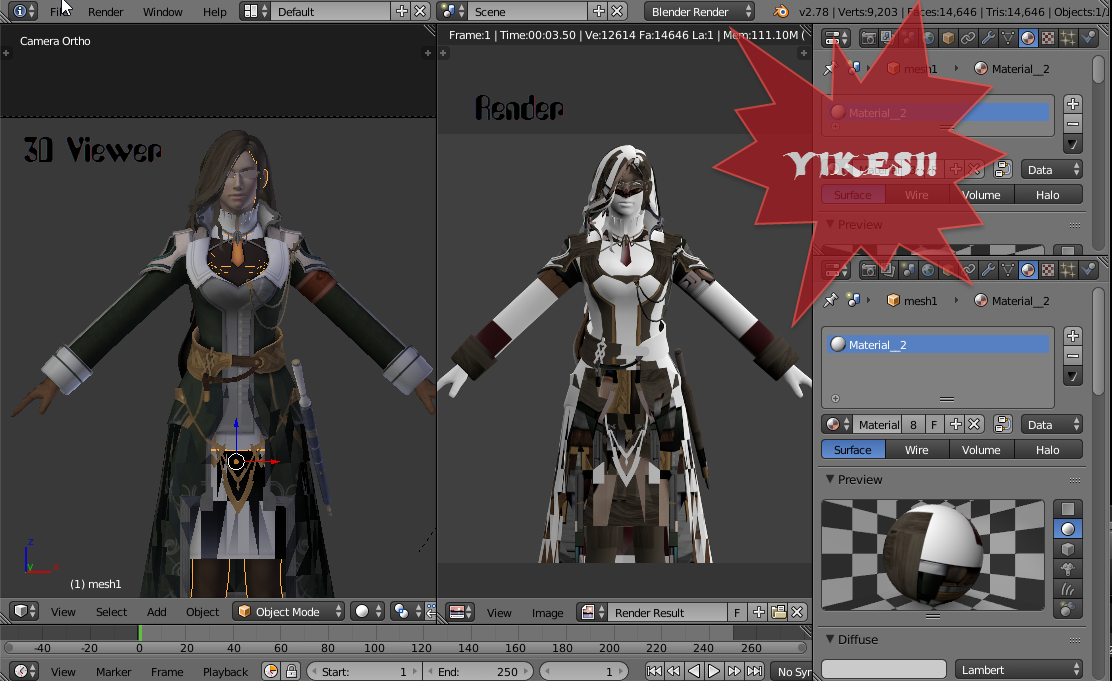The image size is (1112, 681).
Task: Open Particles tab in lower properties panel
Action: pos(1067,270)
